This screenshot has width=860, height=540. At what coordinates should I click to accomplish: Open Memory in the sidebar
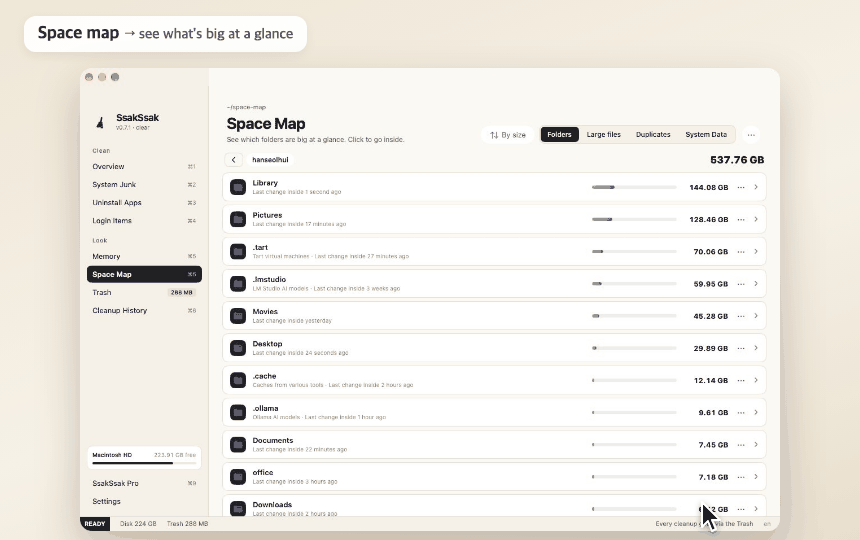tap(144, 257)
